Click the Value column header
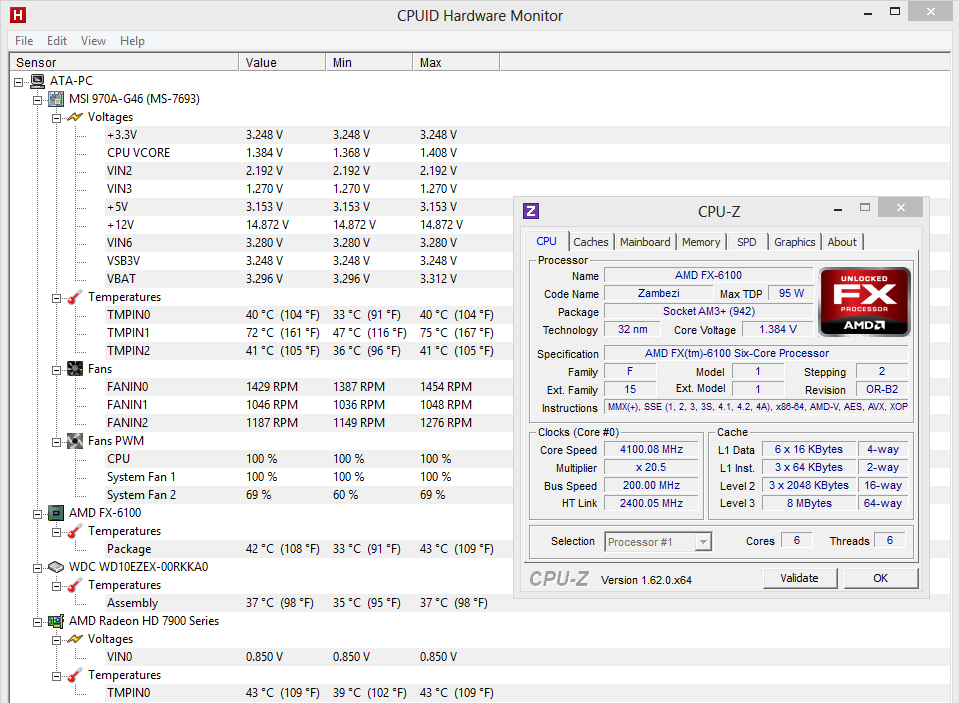The height and width of the screenshot is (703, 960). click(282, 62)
